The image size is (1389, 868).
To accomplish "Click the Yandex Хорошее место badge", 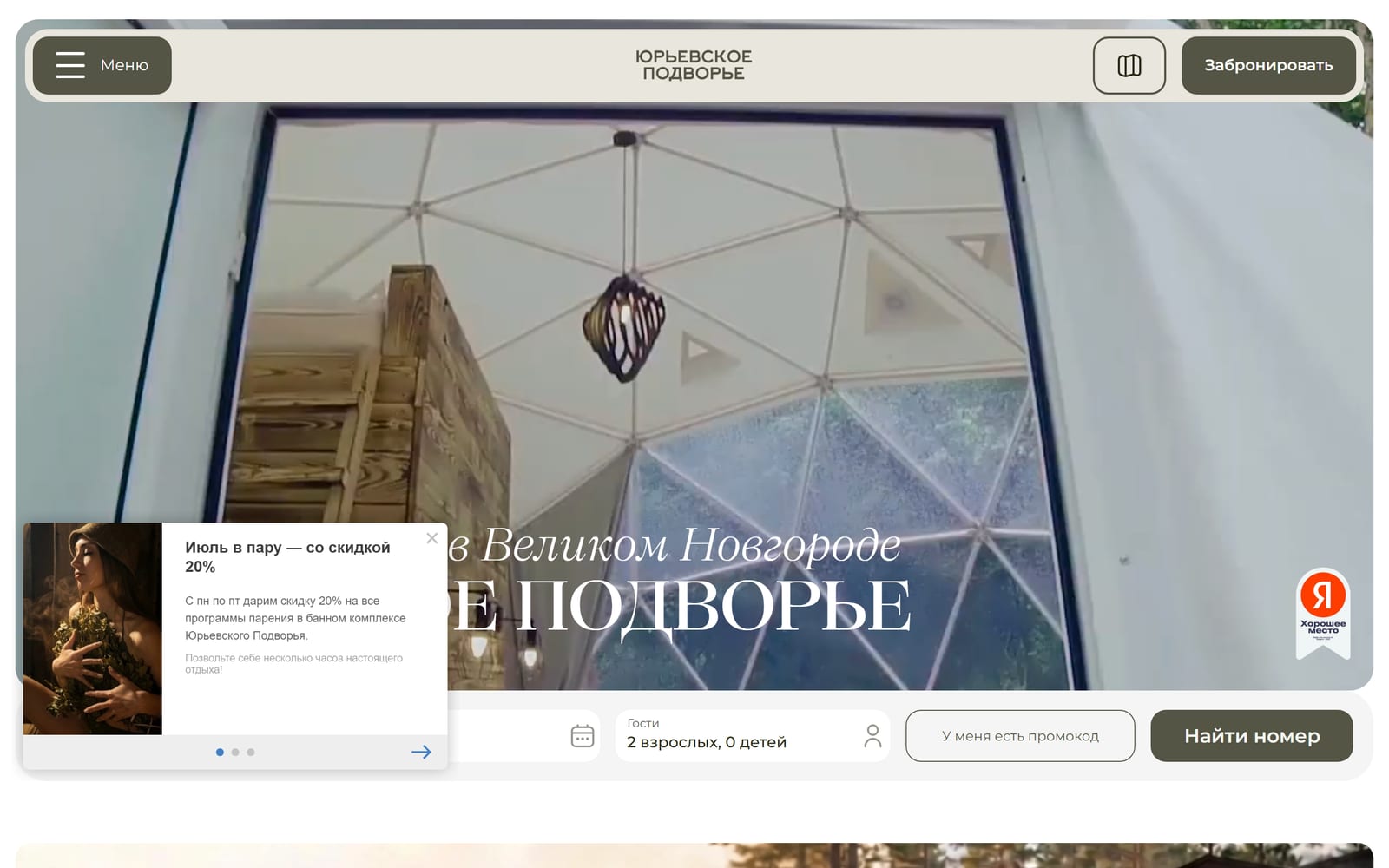I will click(1323, 613).
